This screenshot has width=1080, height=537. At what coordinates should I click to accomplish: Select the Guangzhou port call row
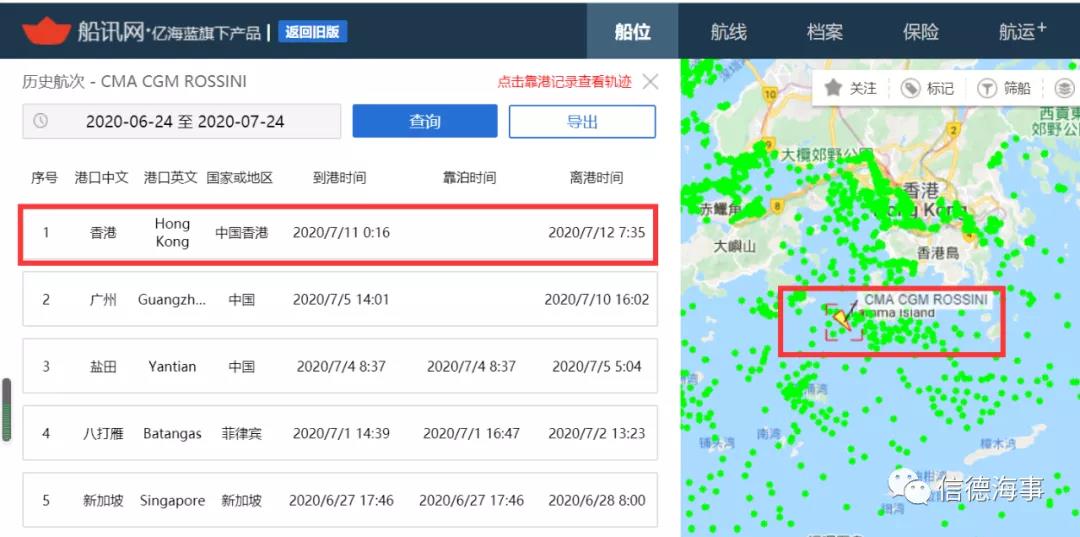coord(340,299)
